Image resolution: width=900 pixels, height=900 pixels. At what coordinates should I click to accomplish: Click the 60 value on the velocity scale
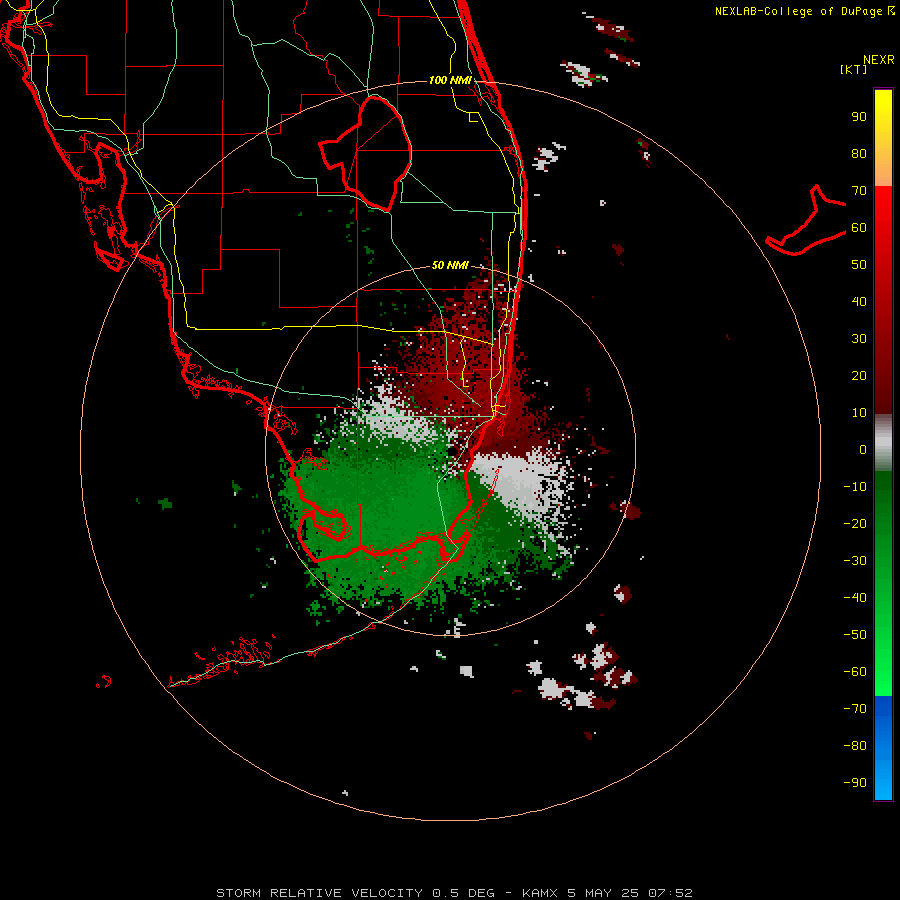[x=859, y=228]
